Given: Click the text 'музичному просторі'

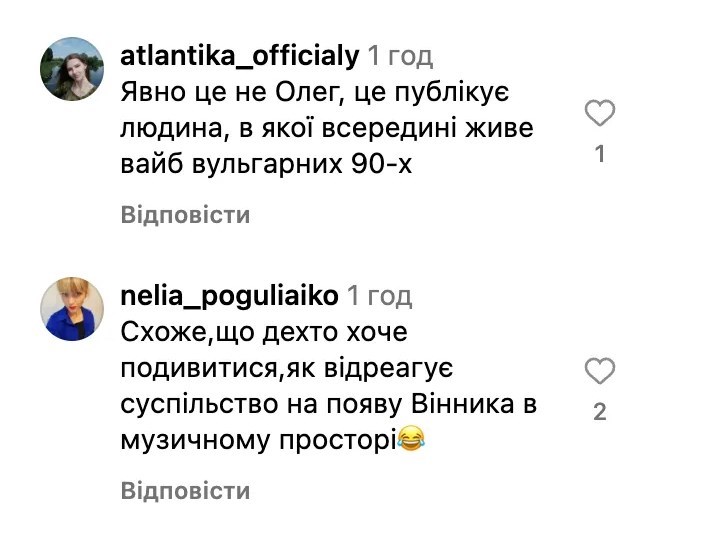Looking at the screenshot, I should (x=258, y=441).
